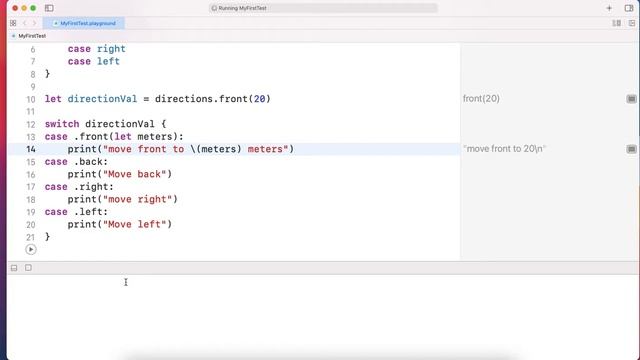Click the 'switch' keyword on line 12
Image resolution: width=640 pixels, height=360 pixels.
[x=62, y=124]
